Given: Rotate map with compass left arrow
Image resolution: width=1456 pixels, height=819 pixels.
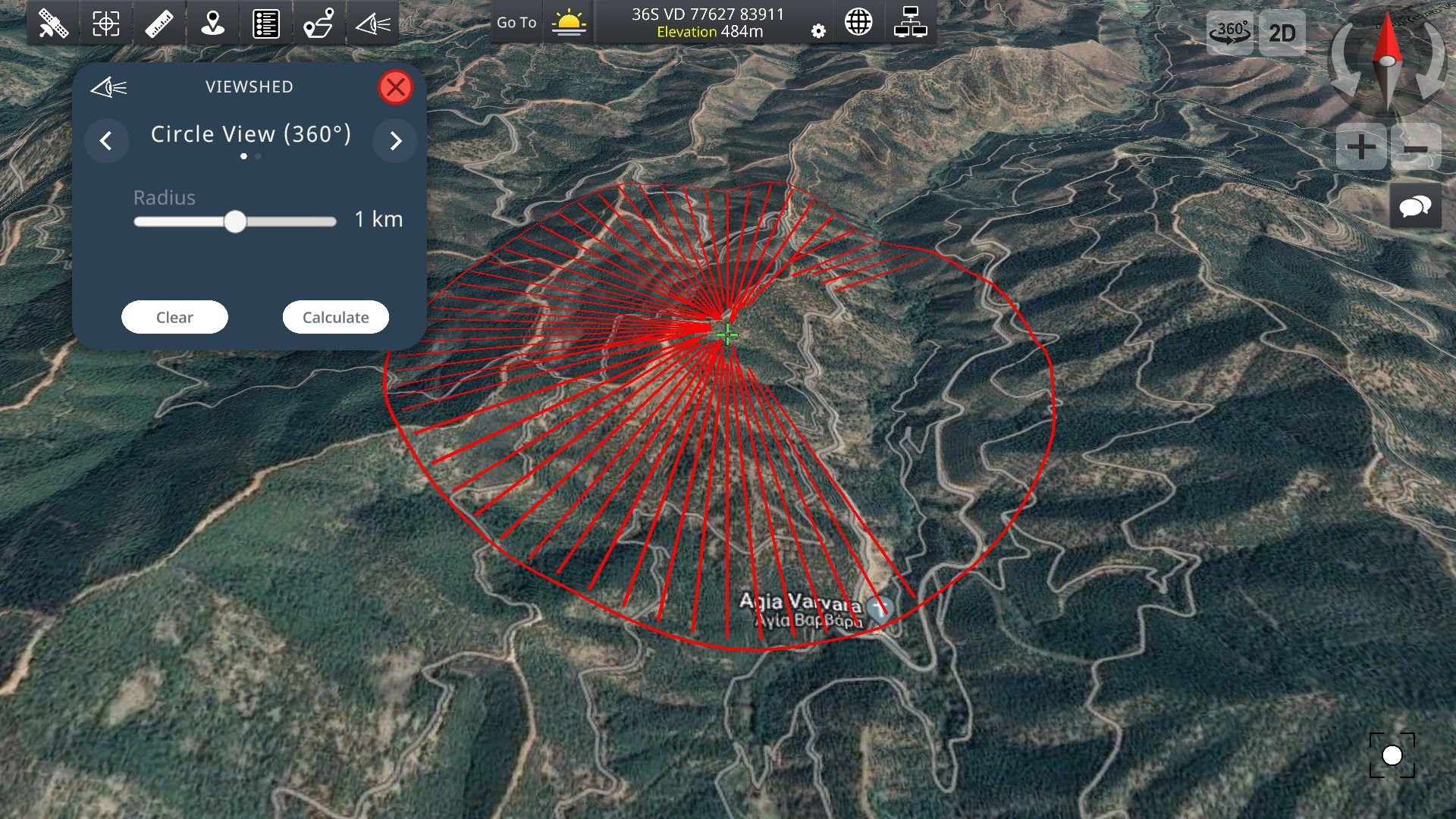Looking at the screenshot, I should click(1346, 61).
